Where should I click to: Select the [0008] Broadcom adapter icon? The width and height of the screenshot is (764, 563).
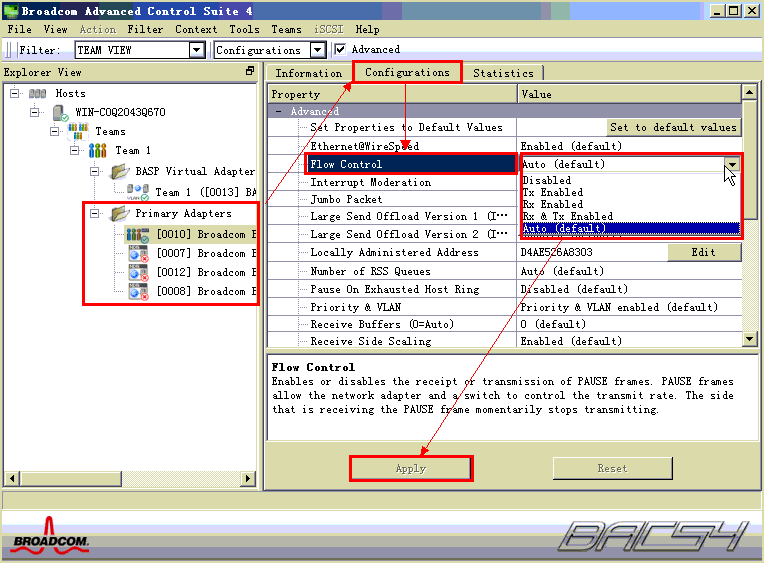[138, 291]
